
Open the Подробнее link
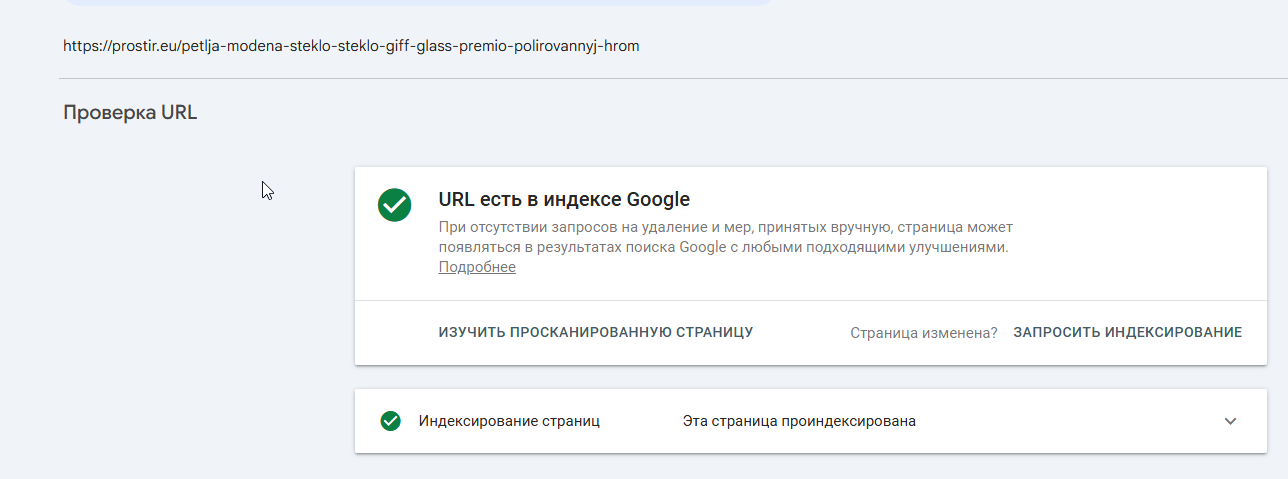click(477, 267)
